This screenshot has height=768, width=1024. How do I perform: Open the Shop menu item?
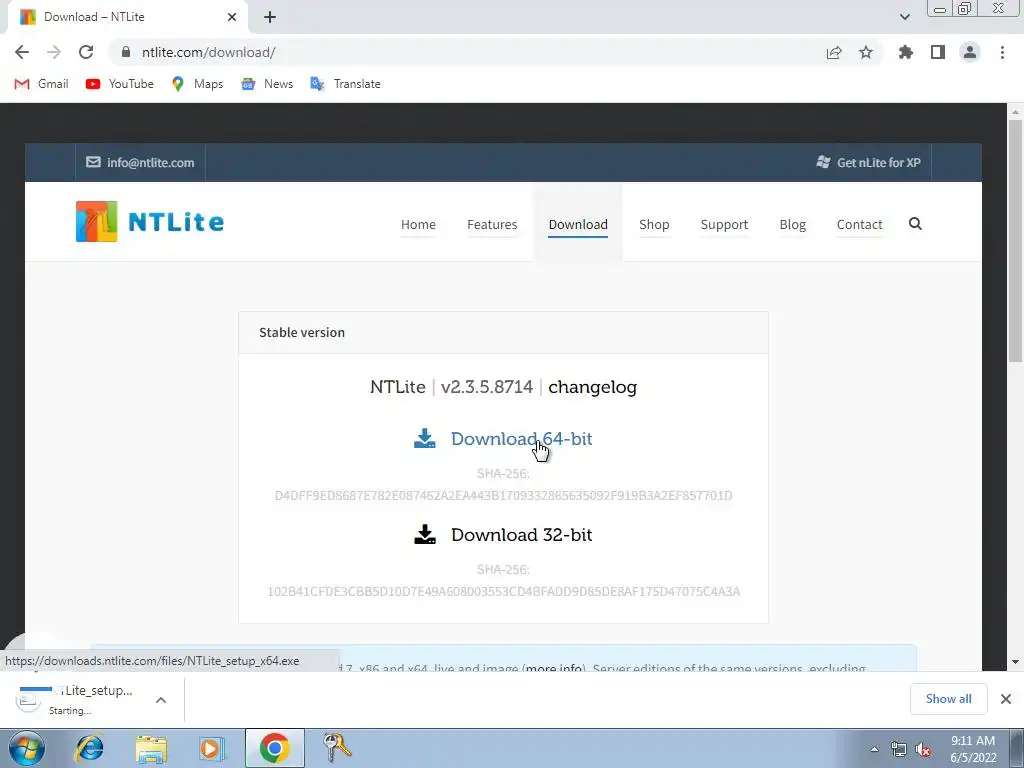point(654,225)
